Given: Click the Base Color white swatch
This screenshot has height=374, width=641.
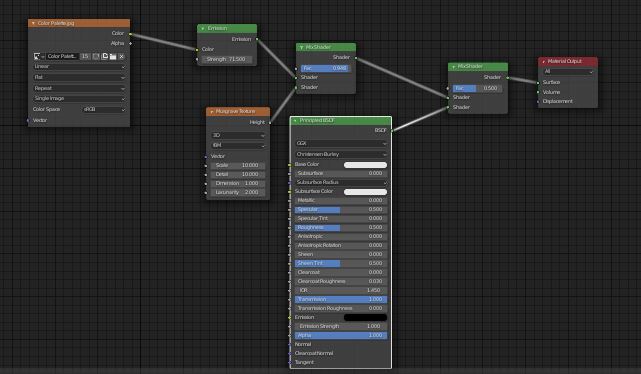Looking at the screenshot, I should (365, 165).
